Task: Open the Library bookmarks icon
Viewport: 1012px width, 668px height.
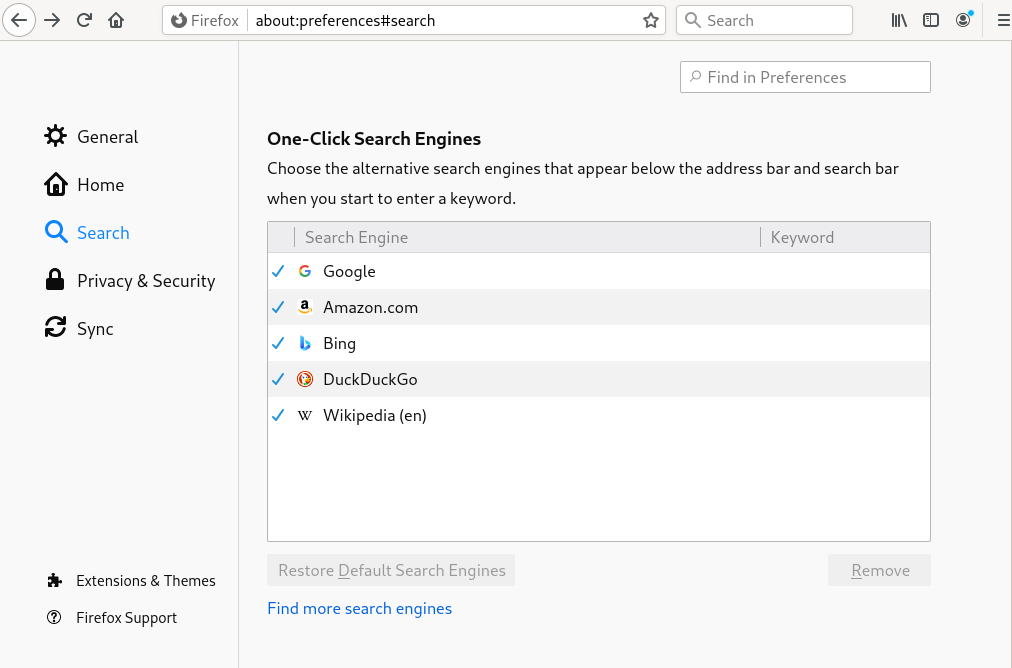Action: click(899, 20)
